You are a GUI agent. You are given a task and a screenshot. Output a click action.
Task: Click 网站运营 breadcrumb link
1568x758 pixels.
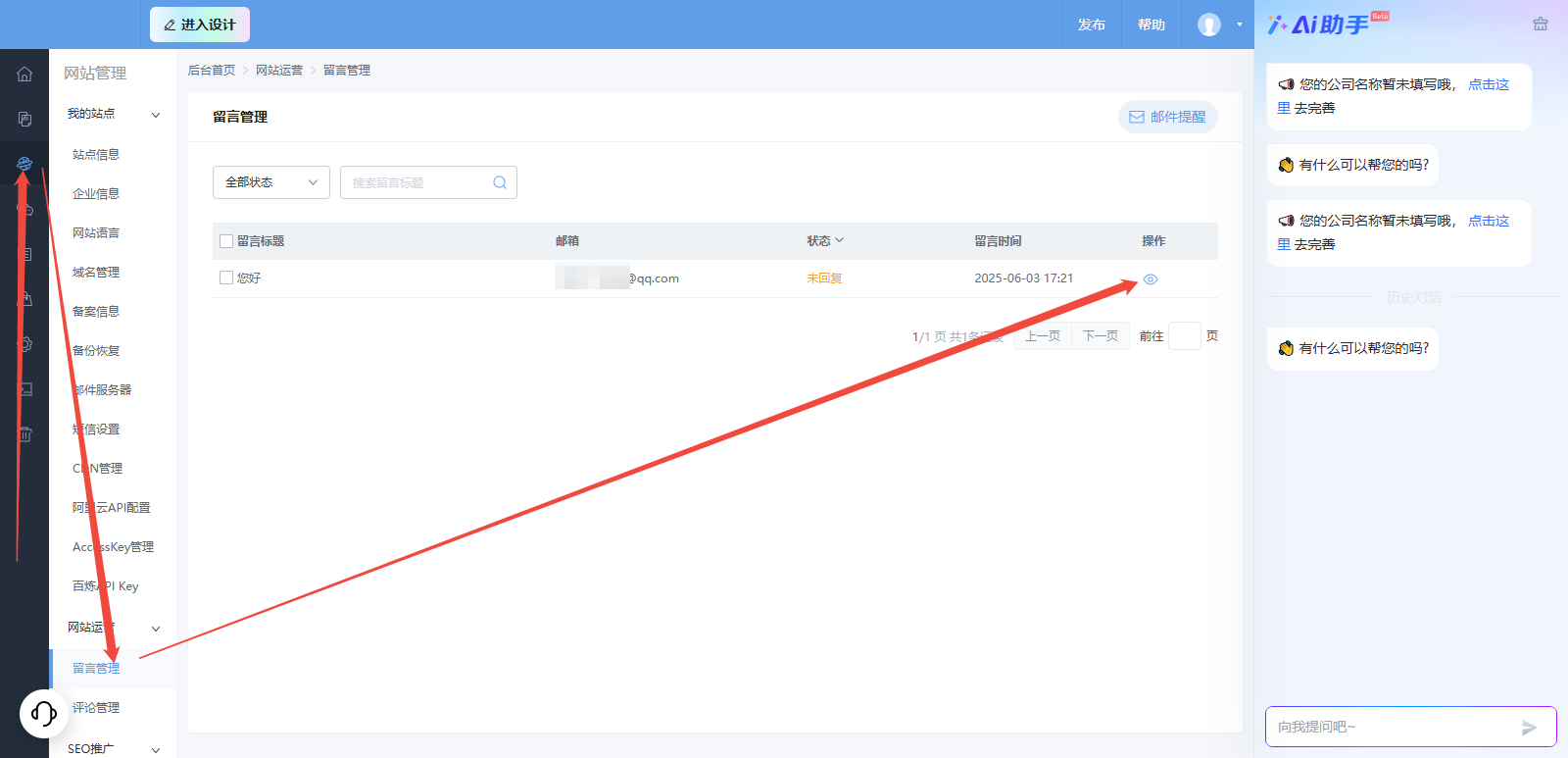coord(279,71)
